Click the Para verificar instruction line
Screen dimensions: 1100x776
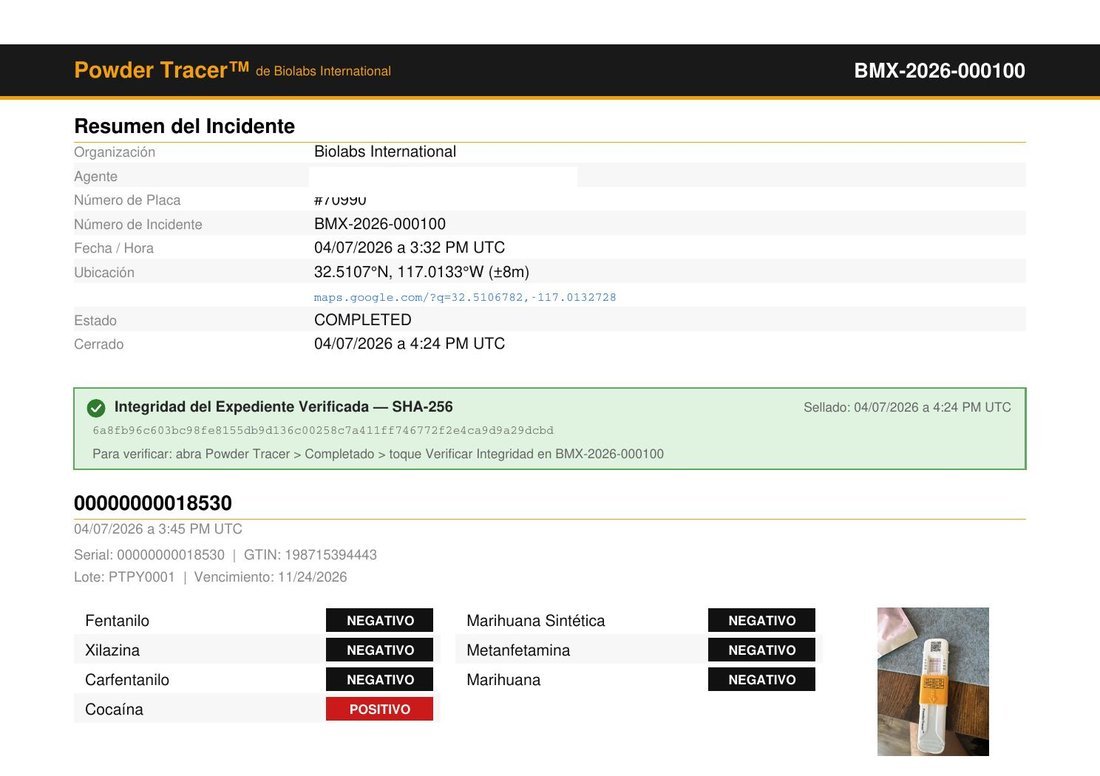378,454
